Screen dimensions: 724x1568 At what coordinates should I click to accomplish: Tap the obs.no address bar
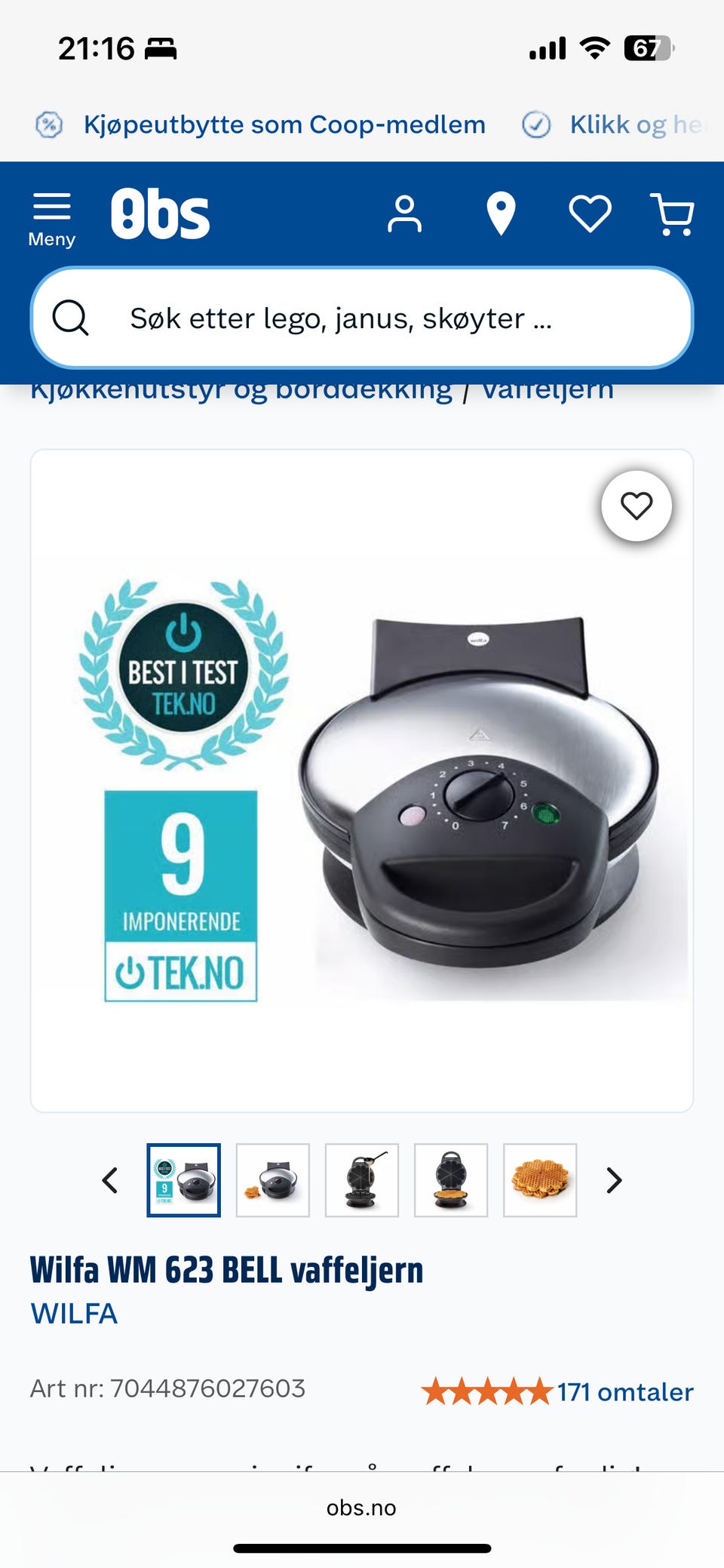(361, 1508)
